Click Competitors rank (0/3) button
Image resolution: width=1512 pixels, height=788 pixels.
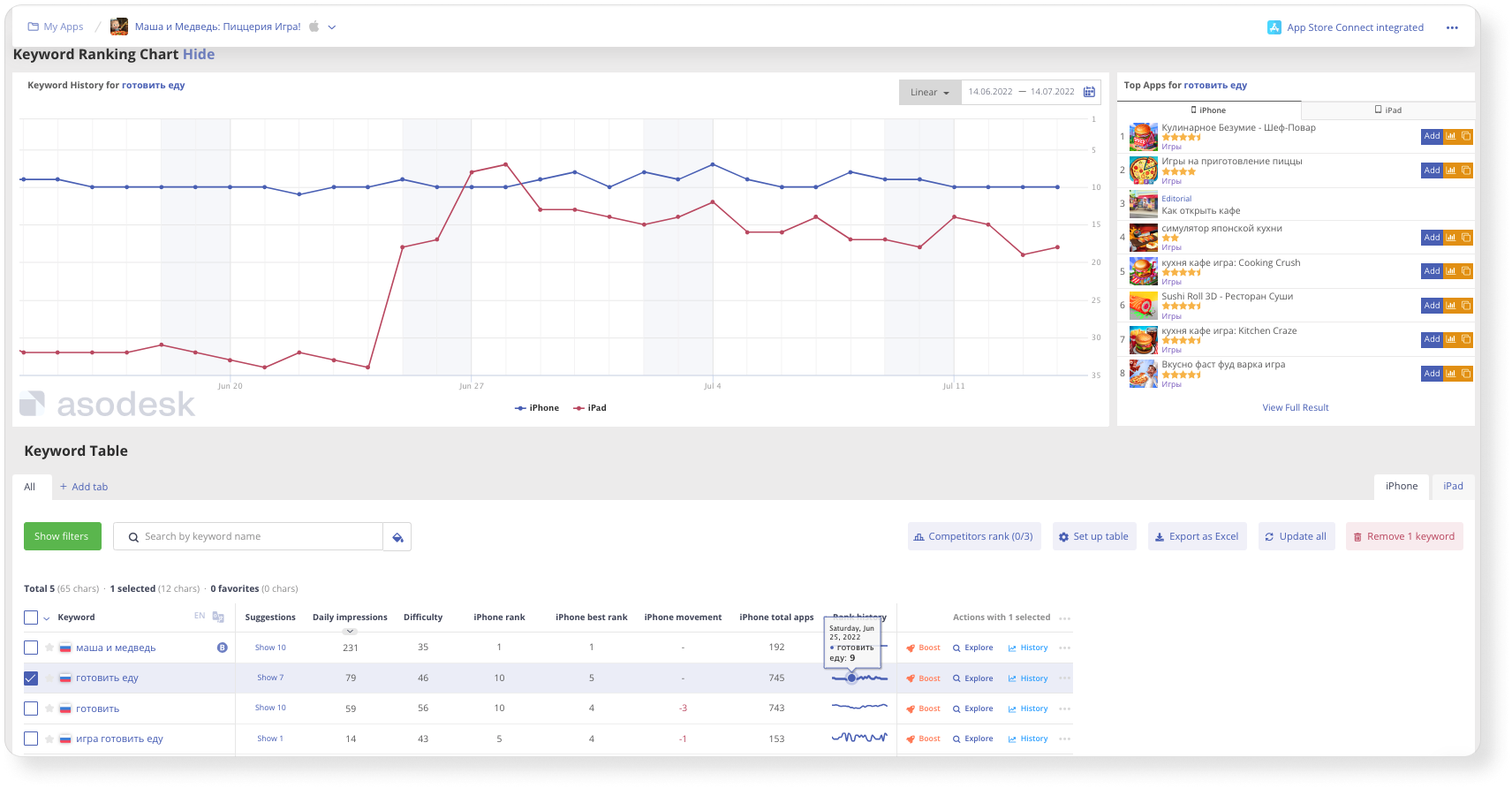pos(973,536)
